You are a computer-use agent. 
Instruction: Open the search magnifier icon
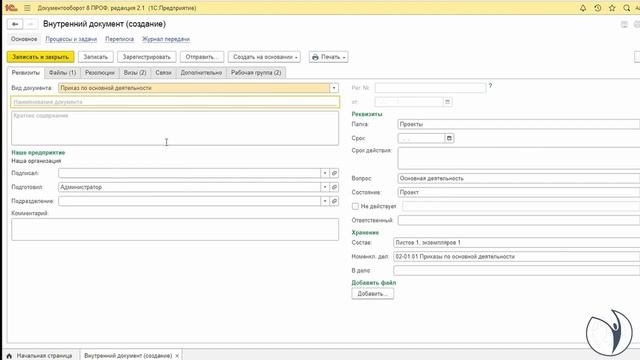(x=627, y=8)
